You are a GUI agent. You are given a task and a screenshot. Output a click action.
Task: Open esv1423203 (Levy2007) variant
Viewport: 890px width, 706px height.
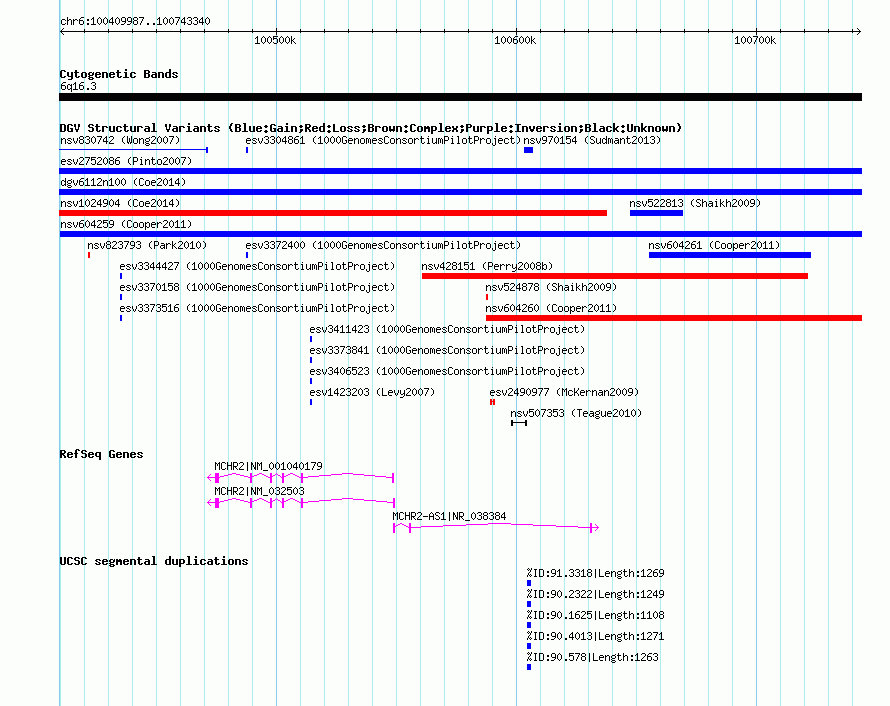coord(372,392)
